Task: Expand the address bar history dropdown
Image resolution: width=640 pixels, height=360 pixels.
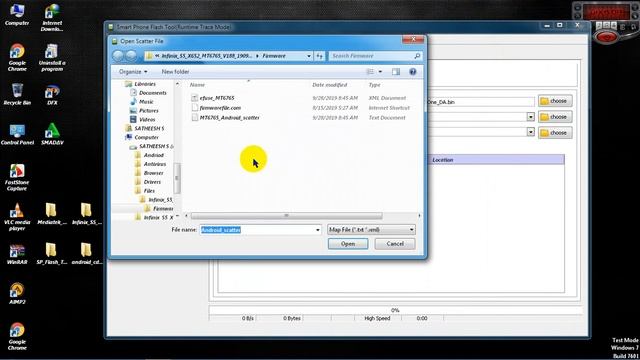Action: [x=309, y=56]
